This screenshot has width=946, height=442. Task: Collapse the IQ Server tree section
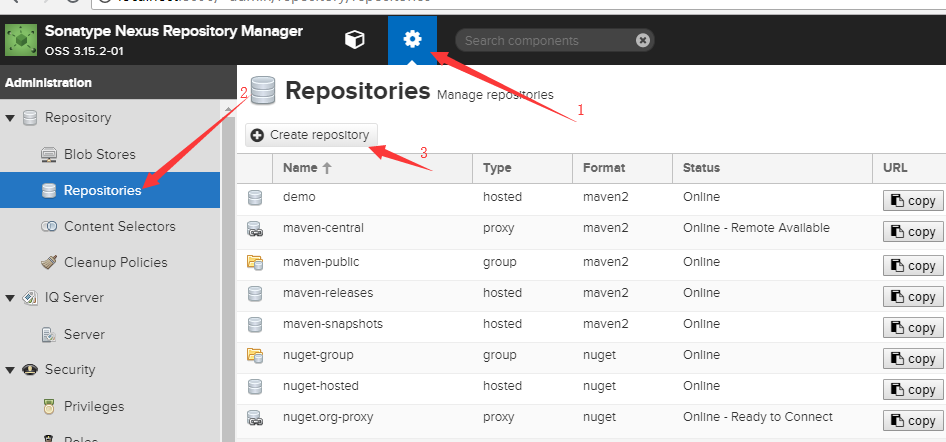pyautogui.click(x=10, y=298)
